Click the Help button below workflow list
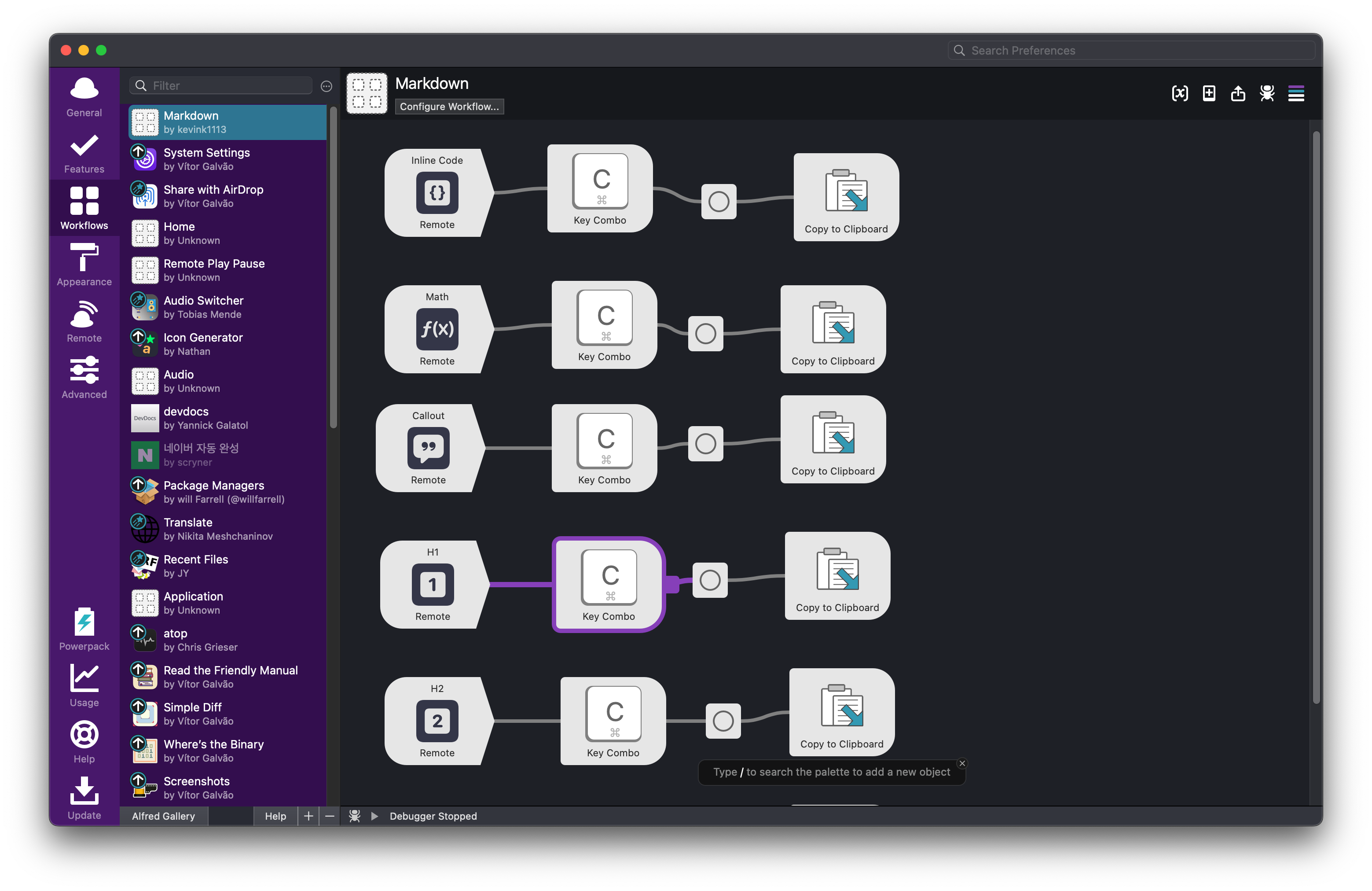This screenshot has height=891, width=1372. coord(275,816)
